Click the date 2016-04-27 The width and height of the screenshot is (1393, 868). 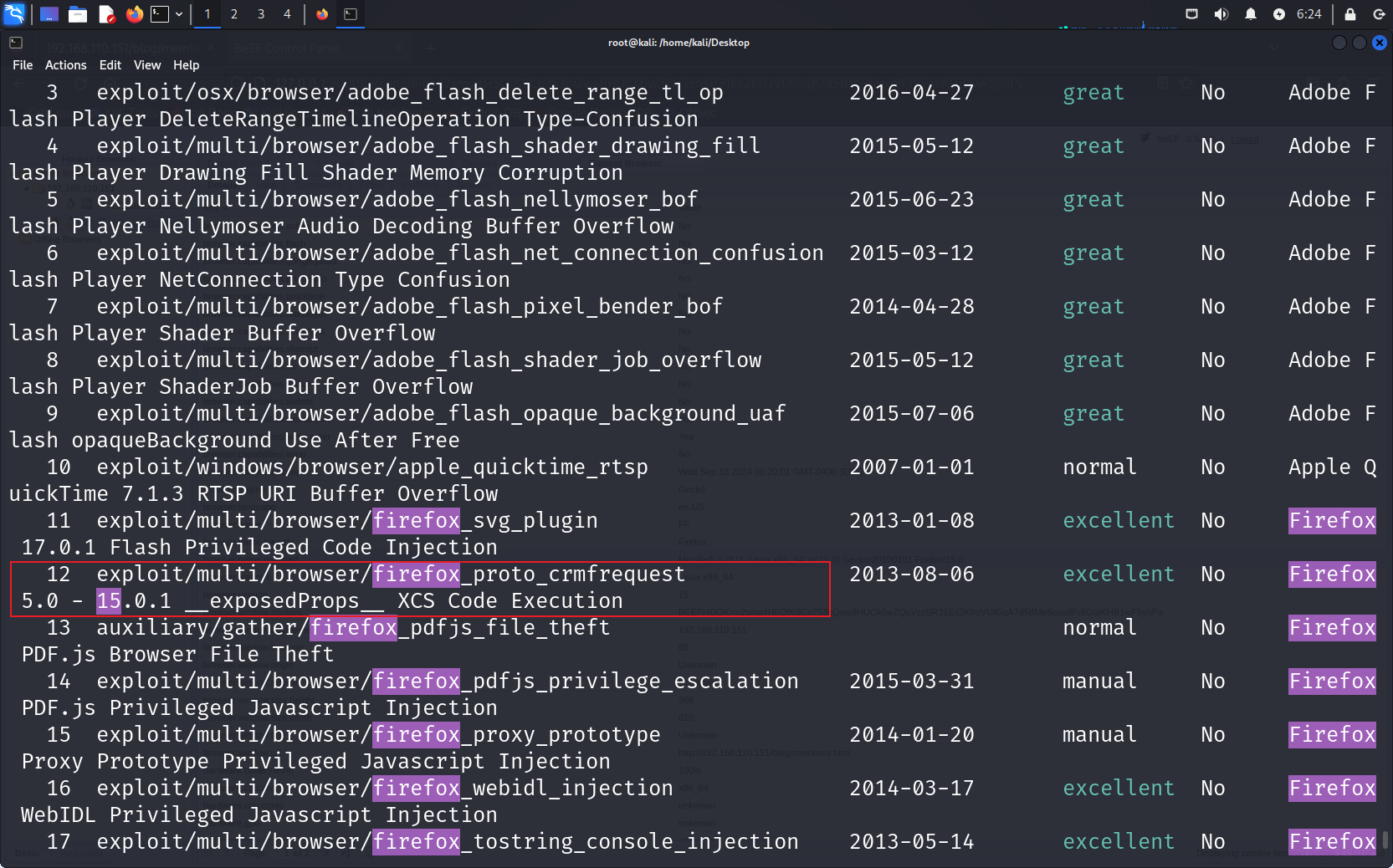912,92
